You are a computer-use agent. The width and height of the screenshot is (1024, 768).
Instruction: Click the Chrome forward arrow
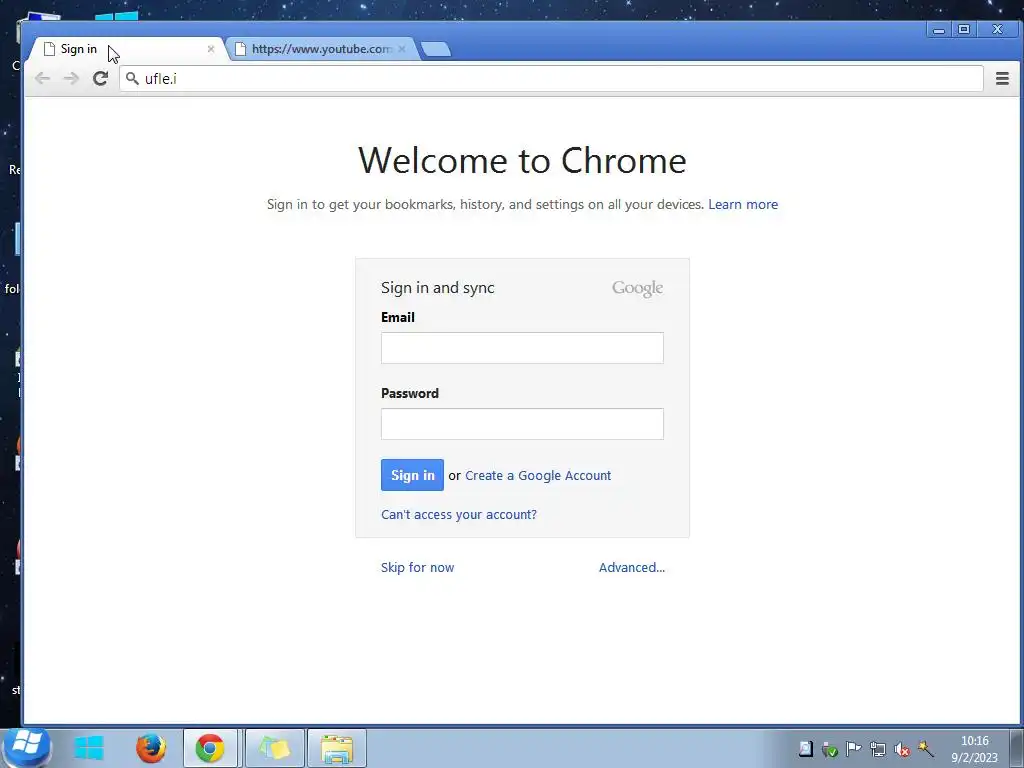(x=71, y=78)
